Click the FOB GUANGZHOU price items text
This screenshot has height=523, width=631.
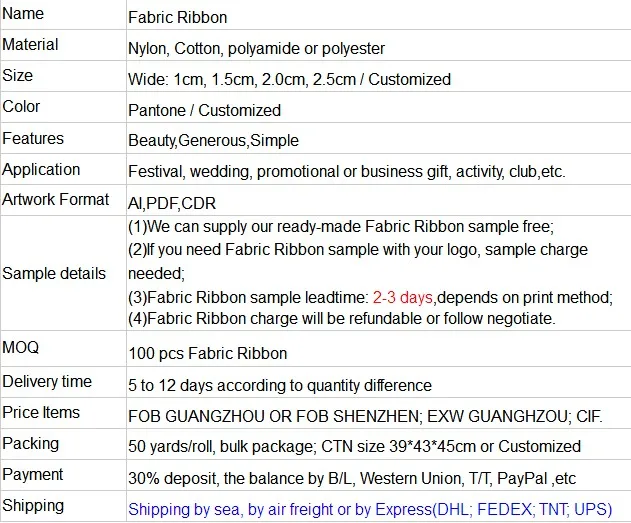click(x=354, y=415)
